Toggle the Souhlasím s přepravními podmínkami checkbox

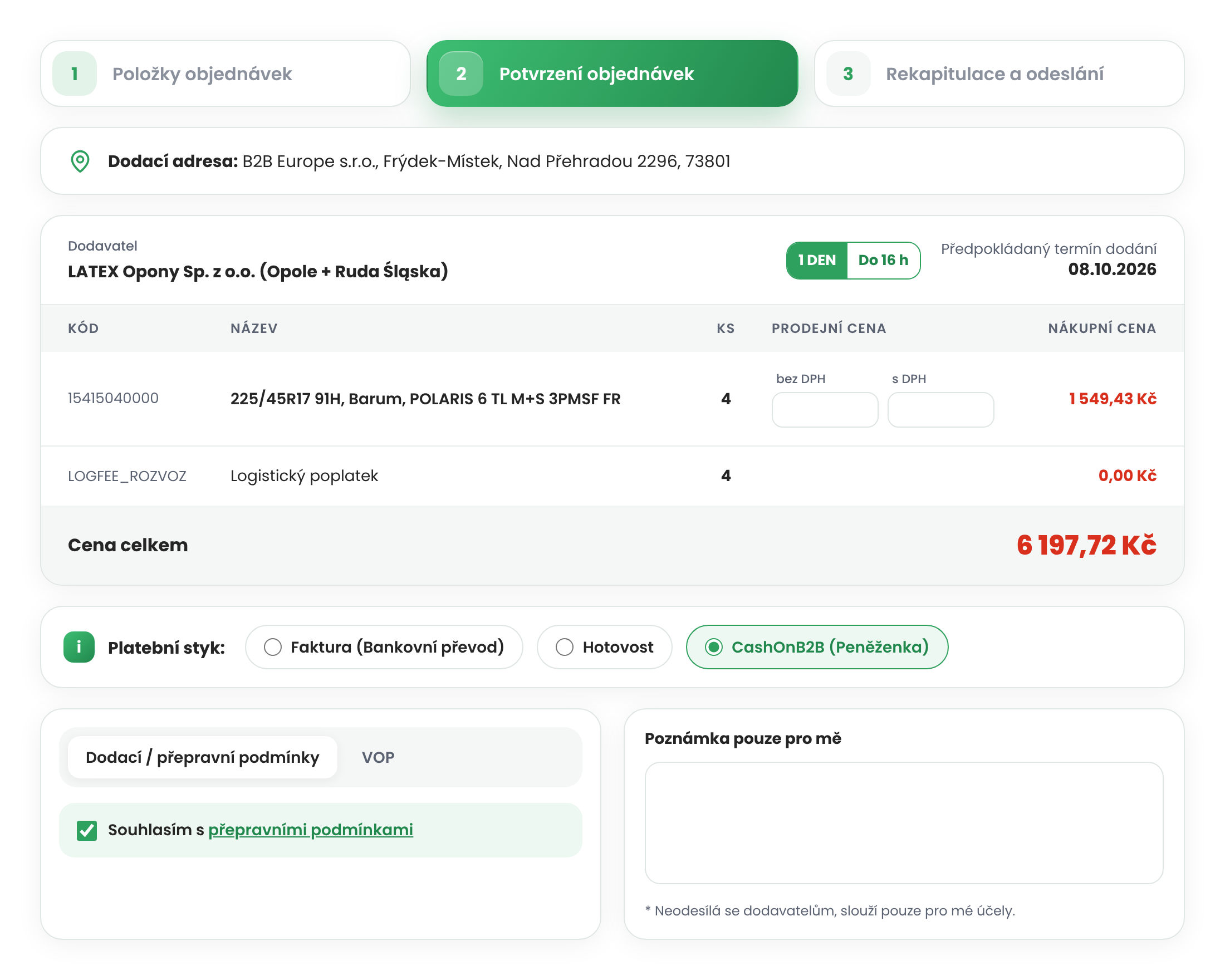[87, 830]
